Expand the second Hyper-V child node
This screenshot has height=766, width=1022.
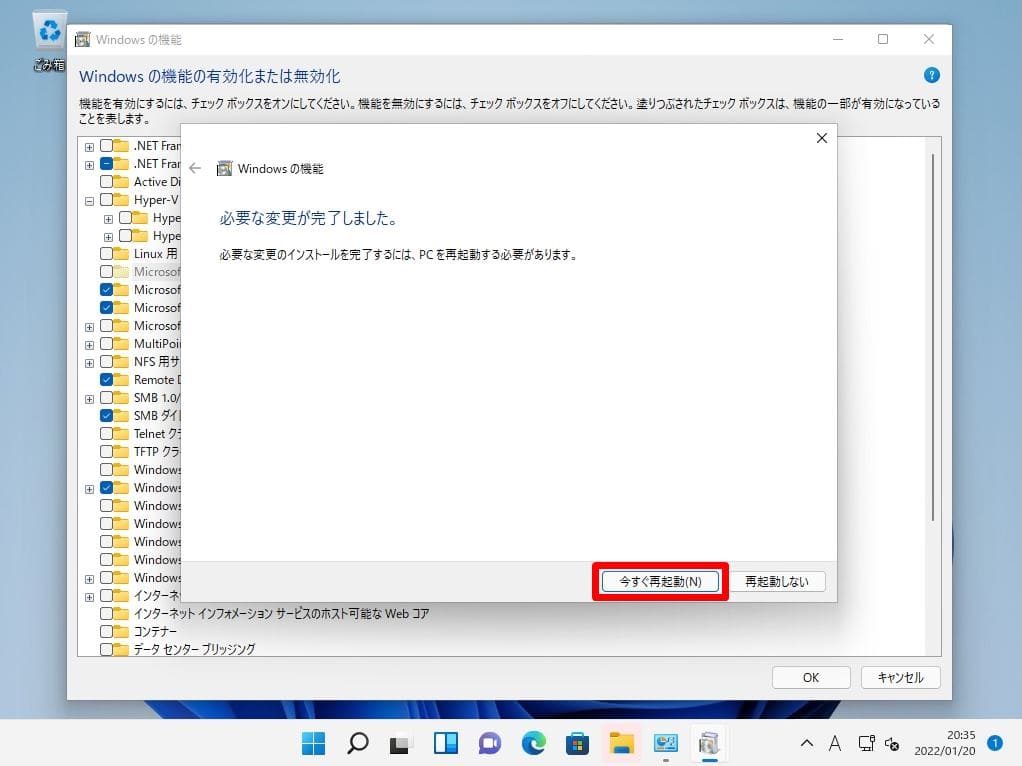pyautogui.click(x=108, y=237)
